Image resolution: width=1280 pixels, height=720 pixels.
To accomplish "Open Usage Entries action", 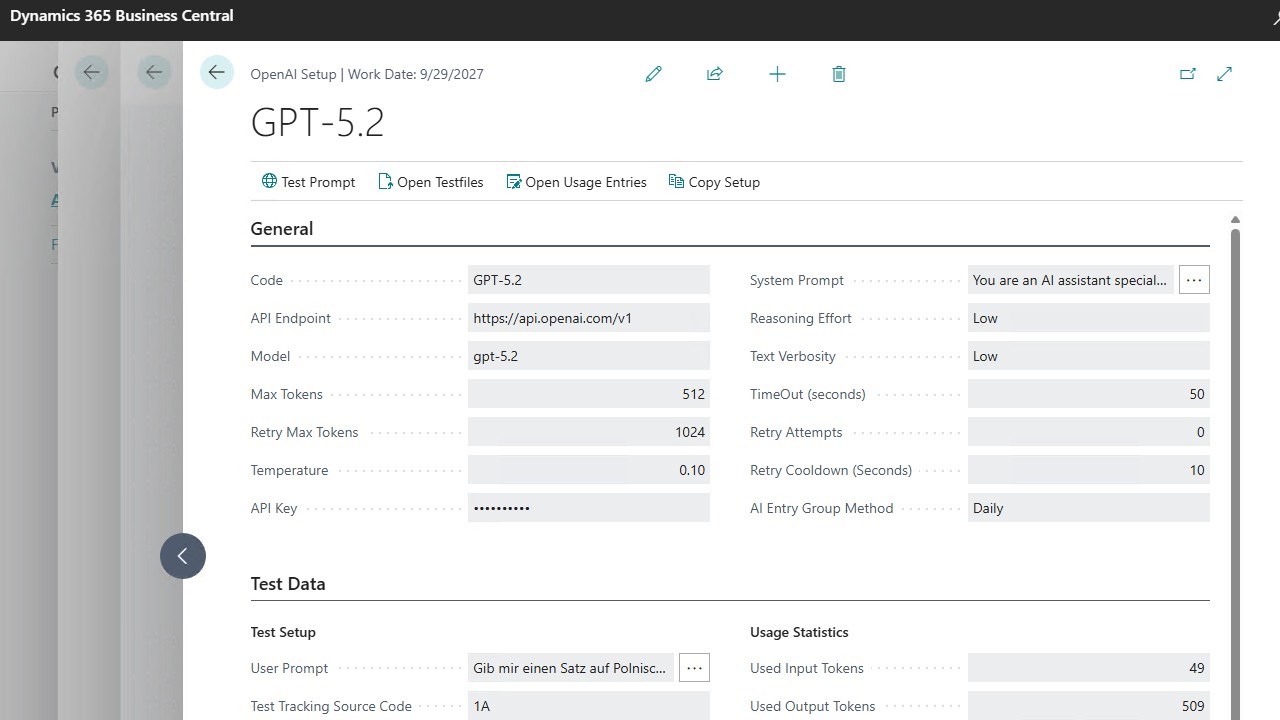I will pyautogui.click(x=576, y=182).
